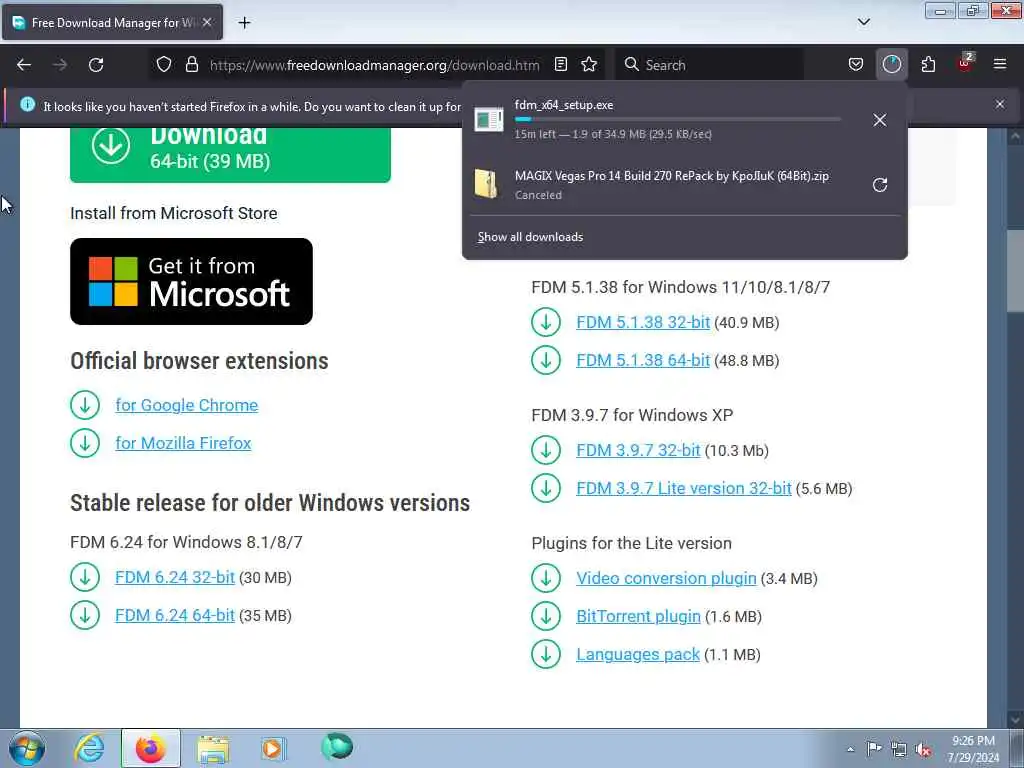Click arrow icon beside FDM 6.24 64-bit
This screenshot has height=768, width=1024.
tap(85, 615)
